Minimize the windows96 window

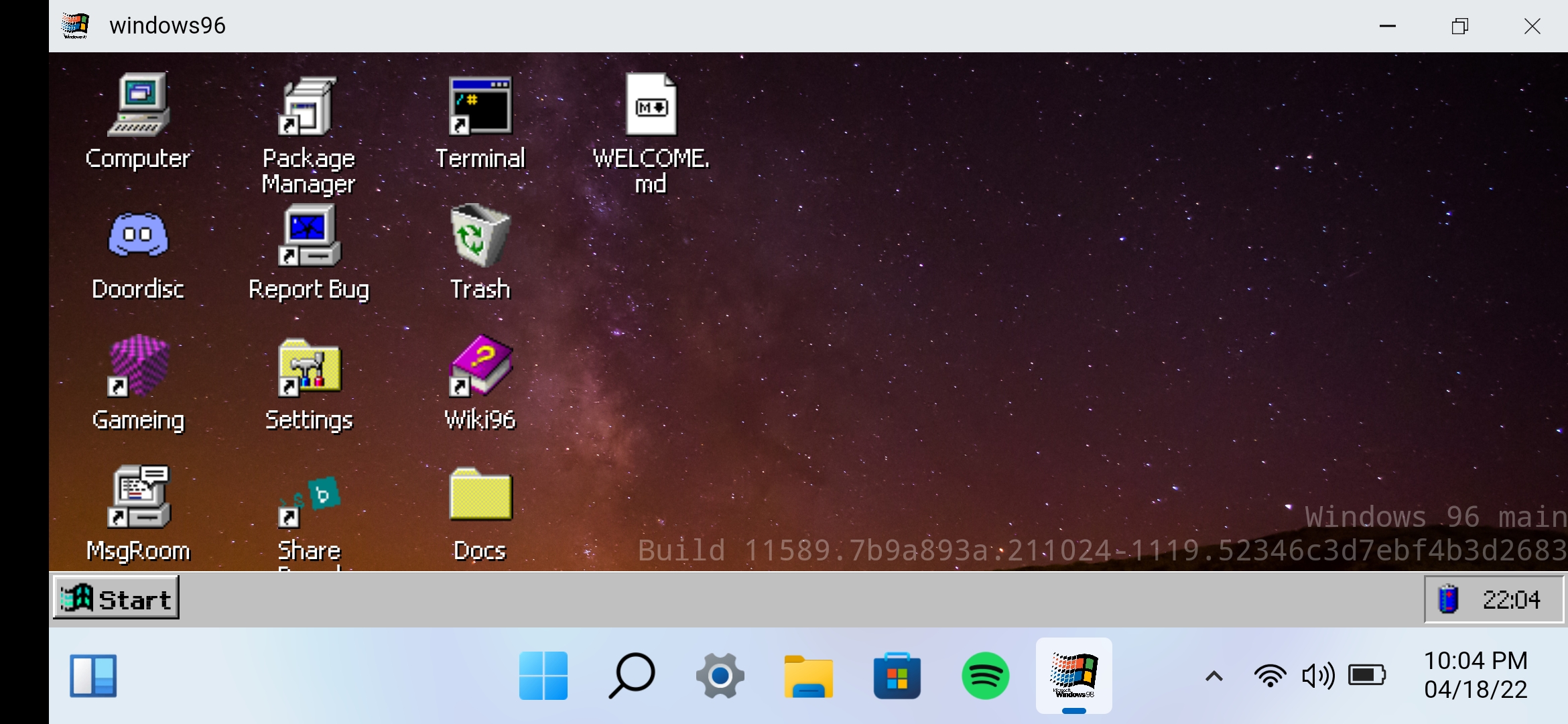point(1388,26)
